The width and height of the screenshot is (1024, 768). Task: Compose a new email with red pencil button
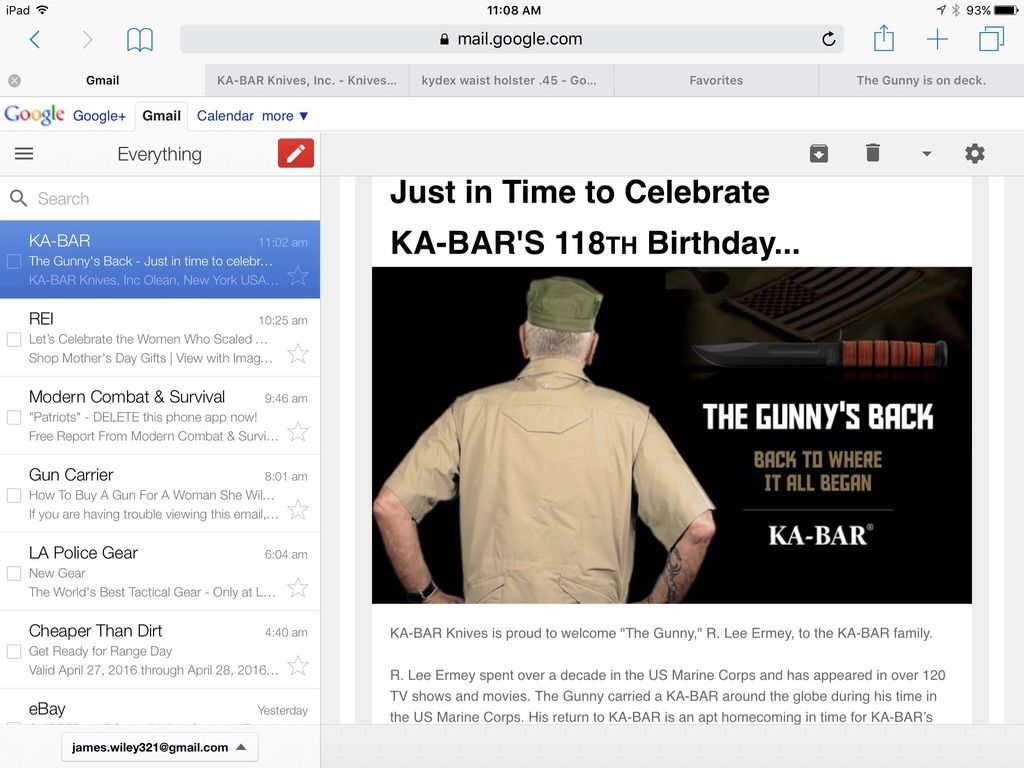[x=296, y=153]
